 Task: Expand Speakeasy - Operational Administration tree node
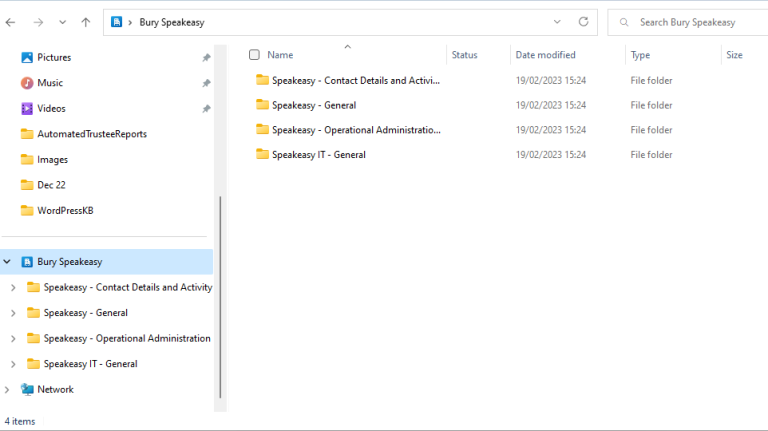[x=13, y=338]
